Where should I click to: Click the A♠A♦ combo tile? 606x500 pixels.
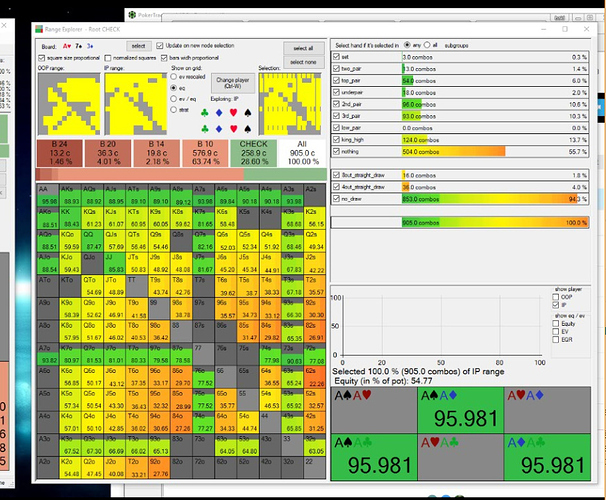[x=461, y=410]
